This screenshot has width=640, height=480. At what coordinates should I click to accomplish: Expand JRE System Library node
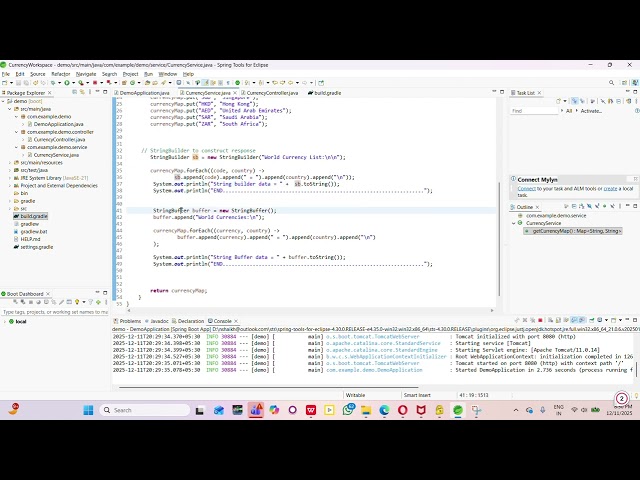pyautogui.click(x=10, y=178)
